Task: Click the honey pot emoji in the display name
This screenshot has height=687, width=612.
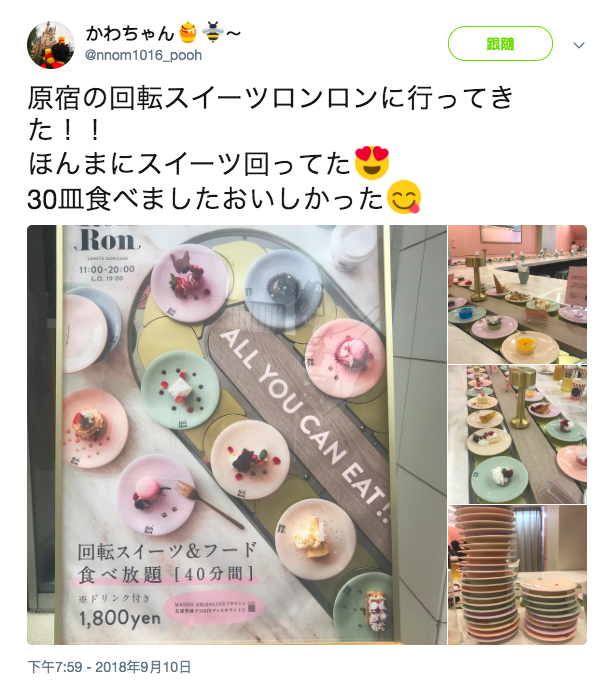Action: coord(188,32)
